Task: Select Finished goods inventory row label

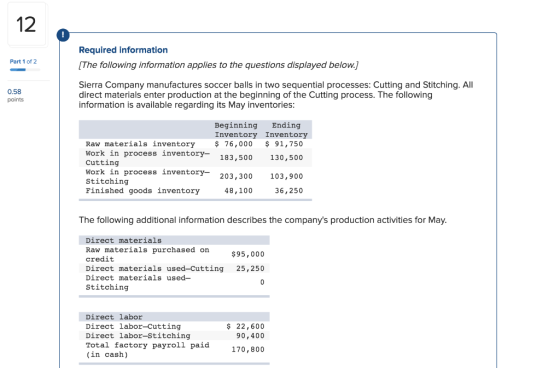Action: (x=142, y=191)
